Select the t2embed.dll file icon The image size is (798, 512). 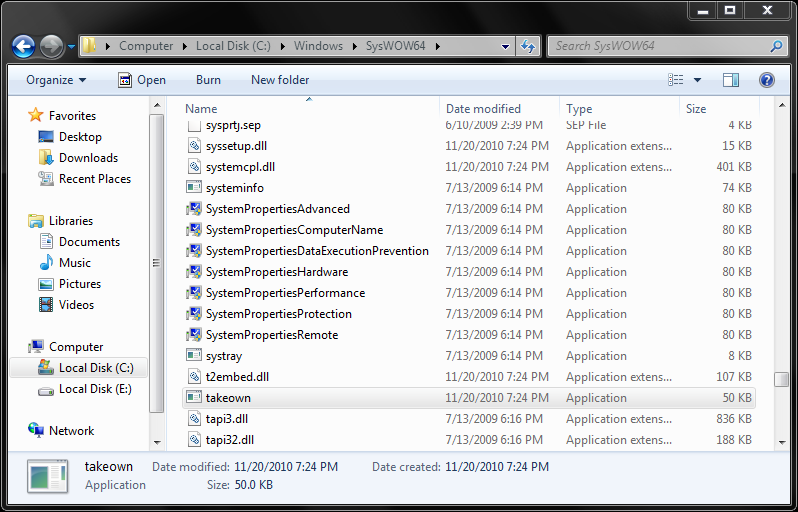pos(194,377)
